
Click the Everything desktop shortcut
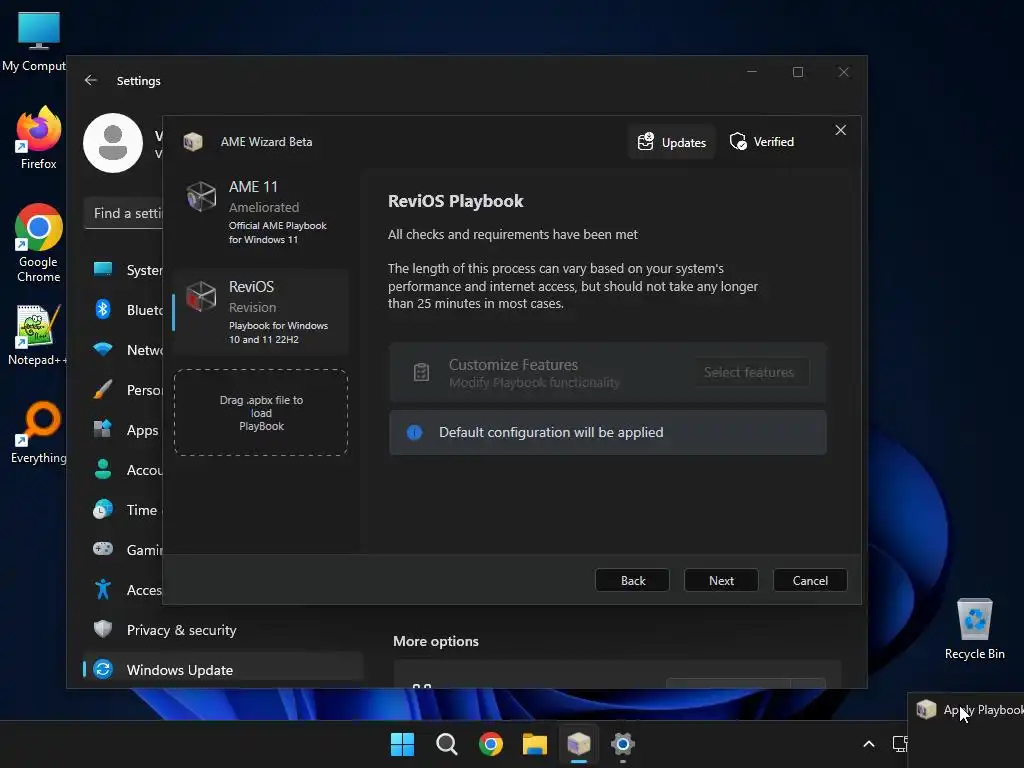(39, 432)
